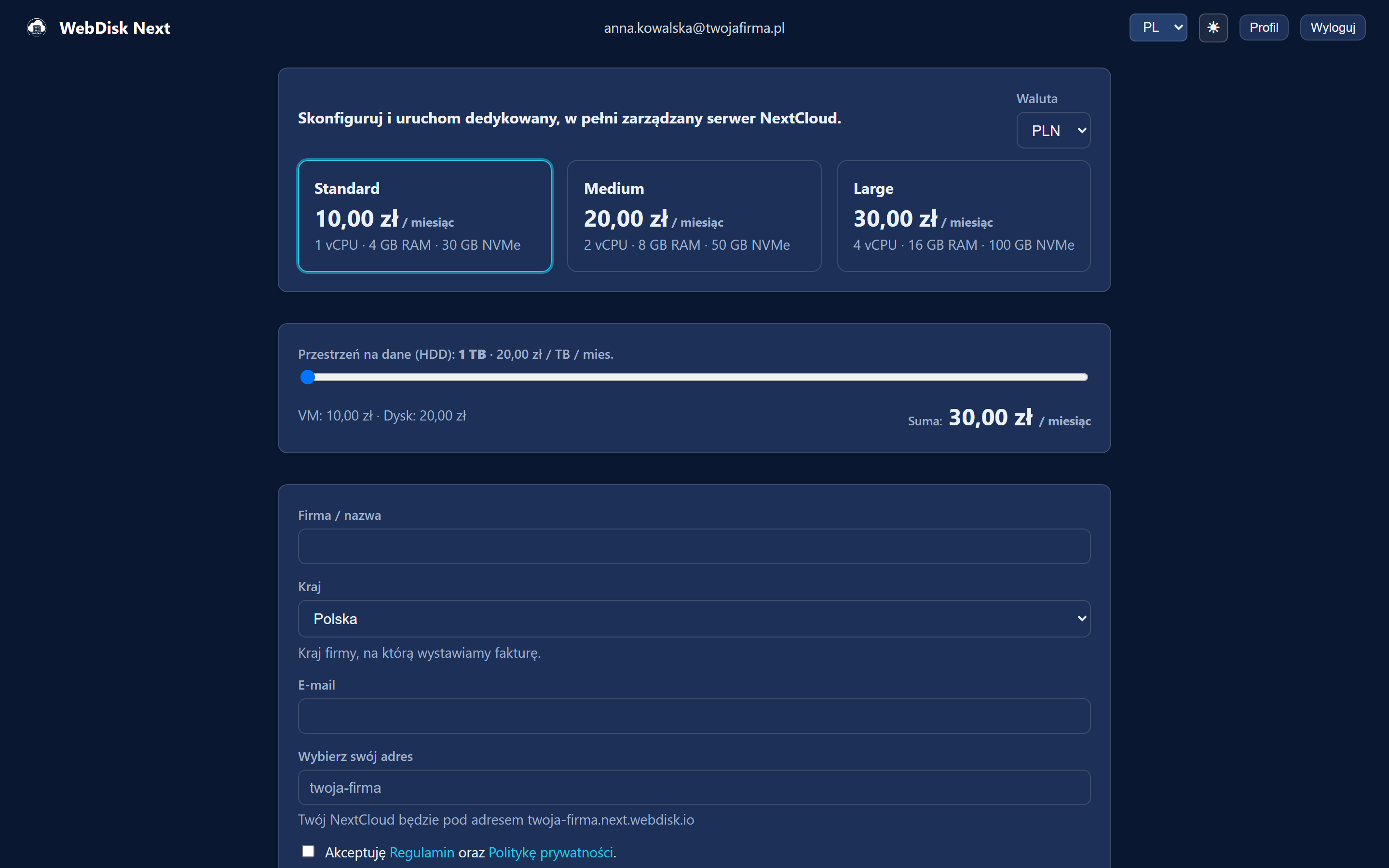Tick the Akceptuję Regulamin checkbox

308,851
